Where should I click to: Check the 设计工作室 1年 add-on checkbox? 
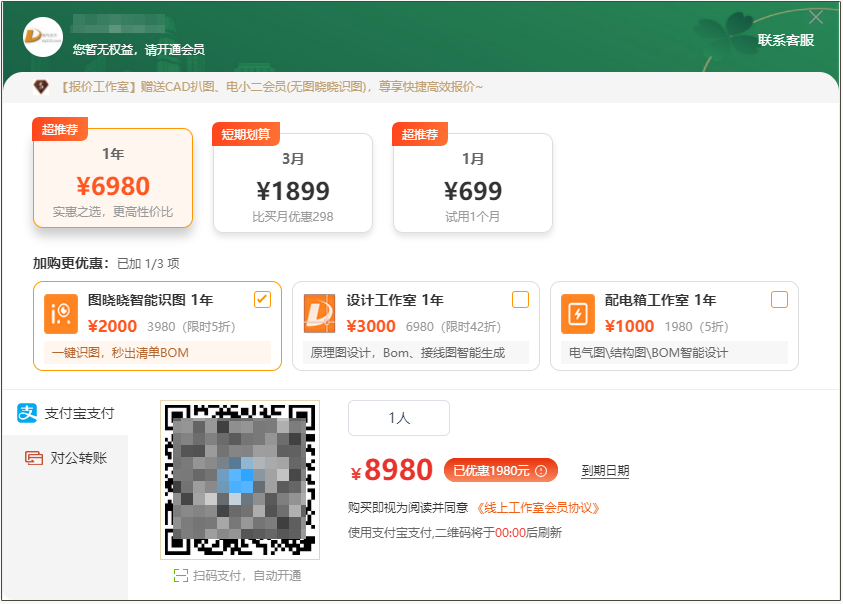[x=520, y=300]
